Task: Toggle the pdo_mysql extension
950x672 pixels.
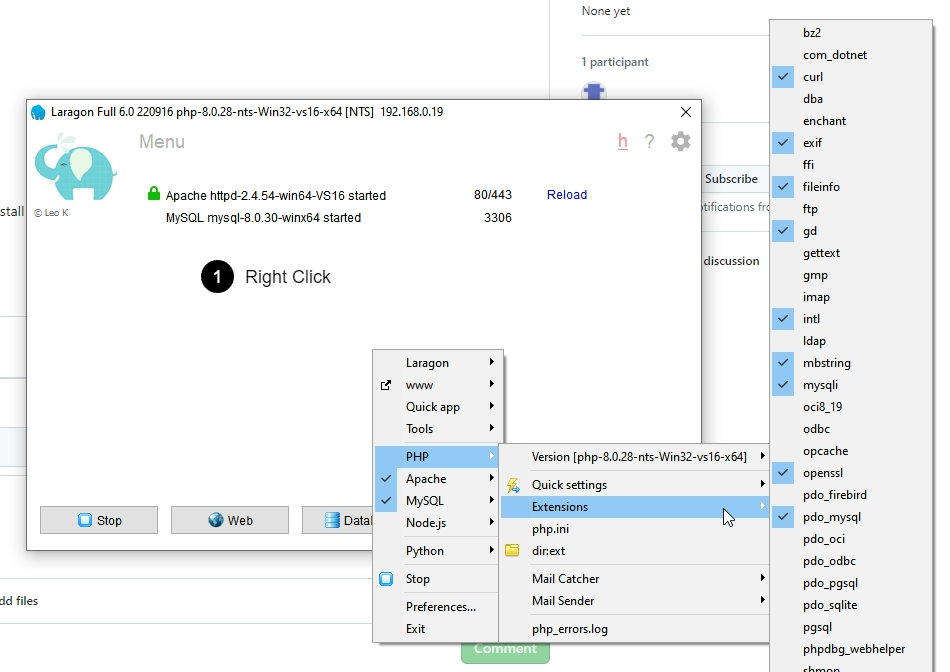Action: point(851,517)
